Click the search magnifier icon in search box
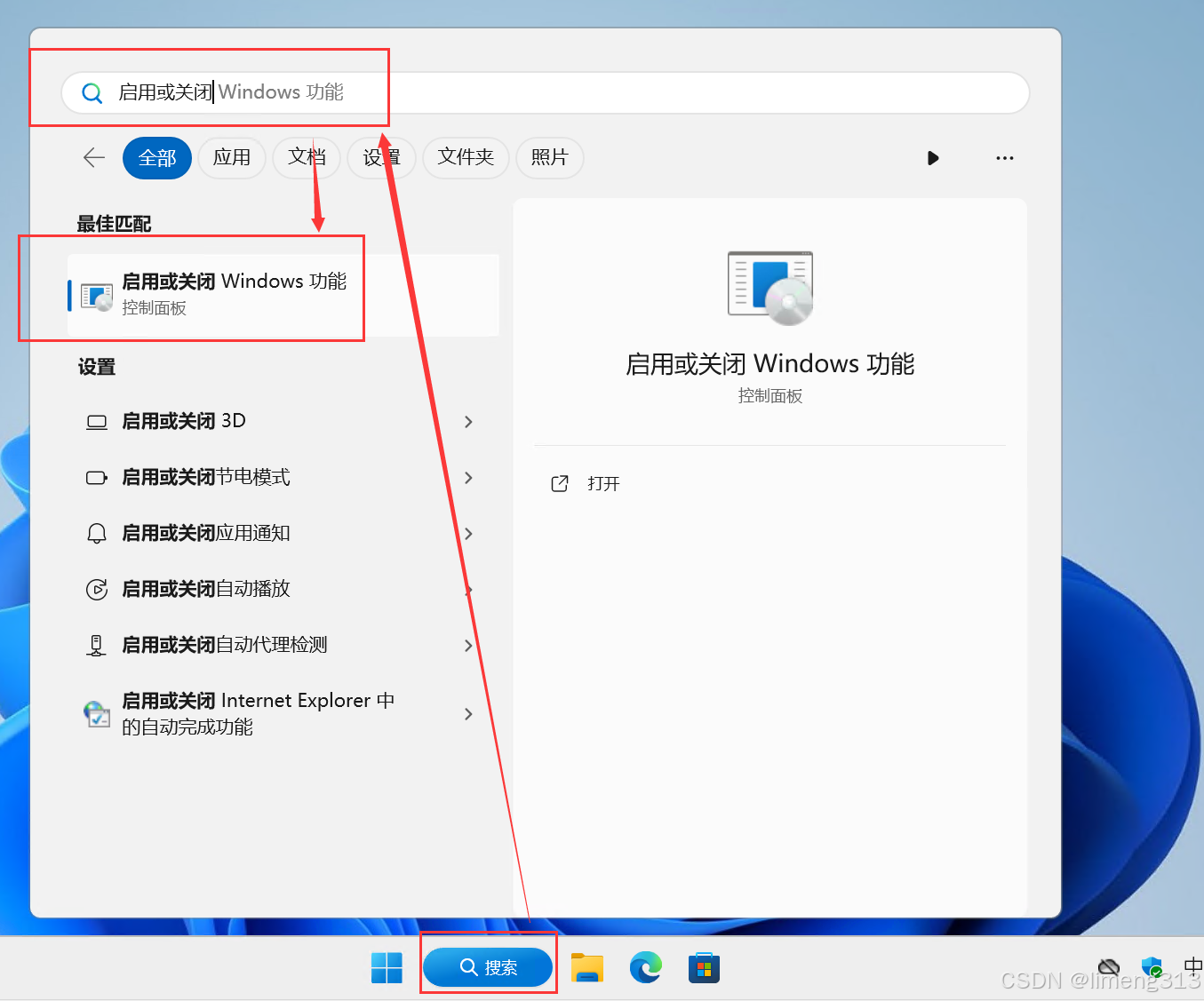Image resolution: width=1204 pixels, height=1001 pixels. pos(92,92)
